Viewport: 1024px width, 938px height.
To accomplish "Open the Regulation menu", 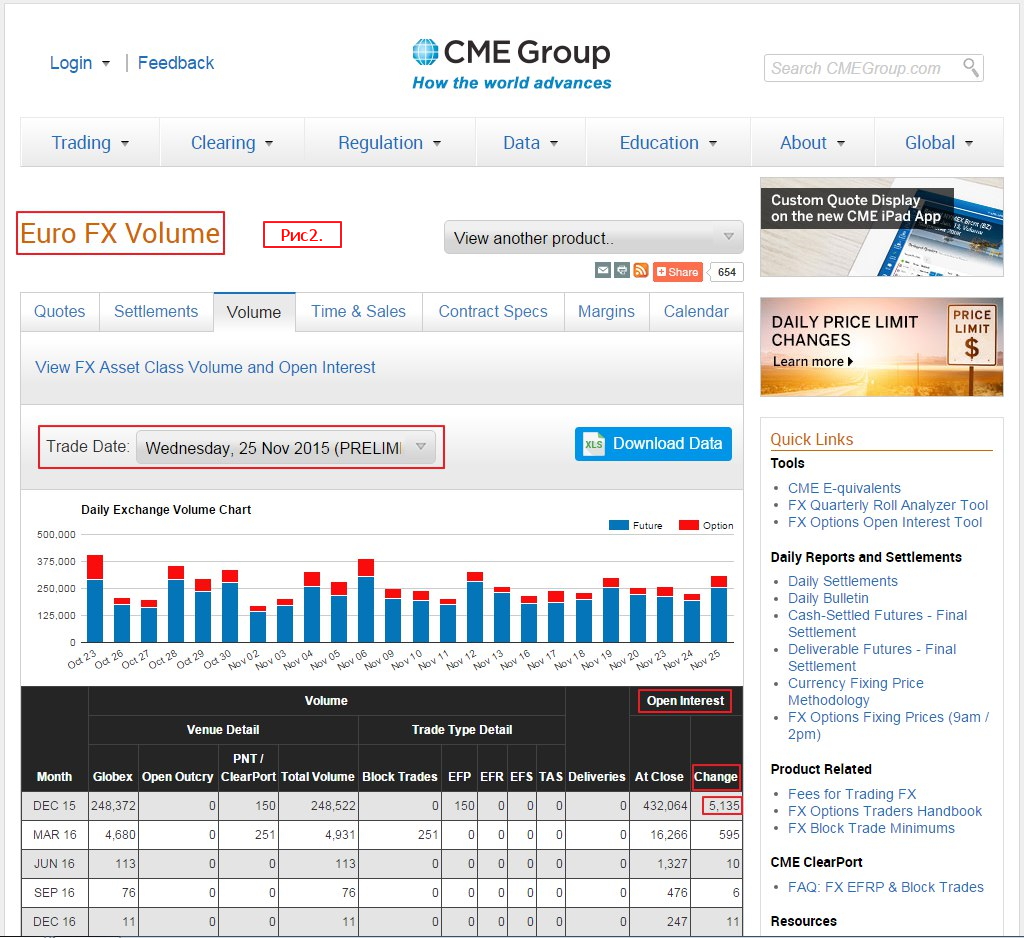I will pos(389,142).
